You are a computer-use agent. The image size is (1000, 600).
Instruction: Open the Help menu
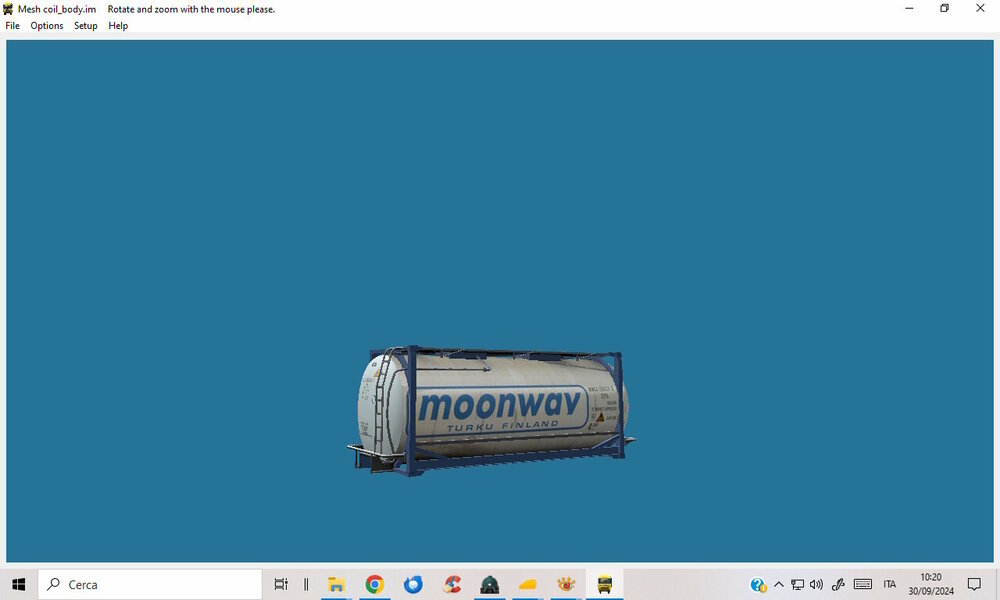point(118,26)
